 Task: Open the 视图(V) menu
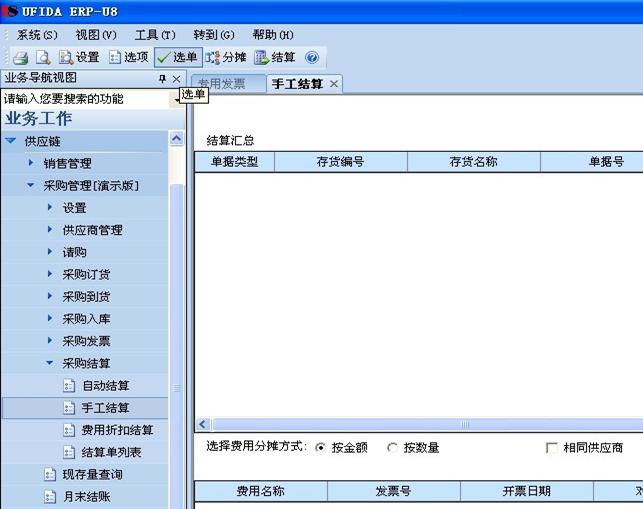pos(96,35)
